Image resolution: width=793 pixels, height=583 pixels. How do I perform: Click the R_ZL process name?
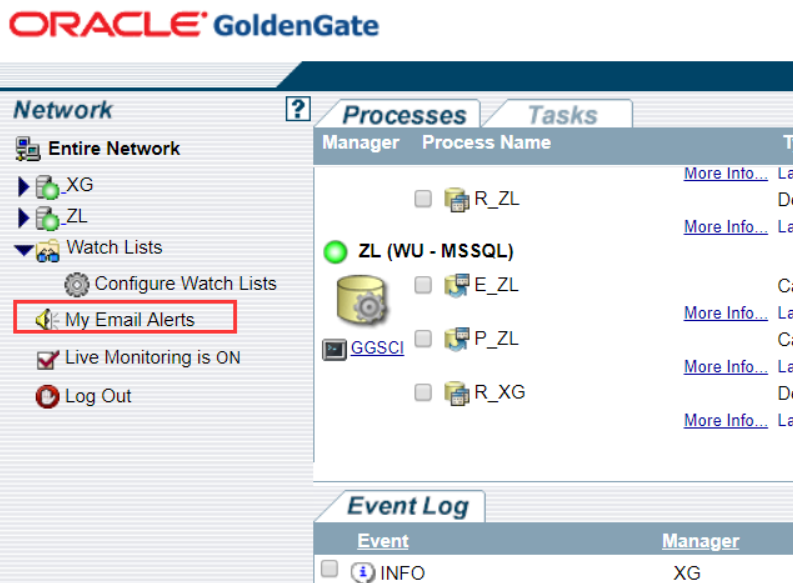[x=497, y=199]
